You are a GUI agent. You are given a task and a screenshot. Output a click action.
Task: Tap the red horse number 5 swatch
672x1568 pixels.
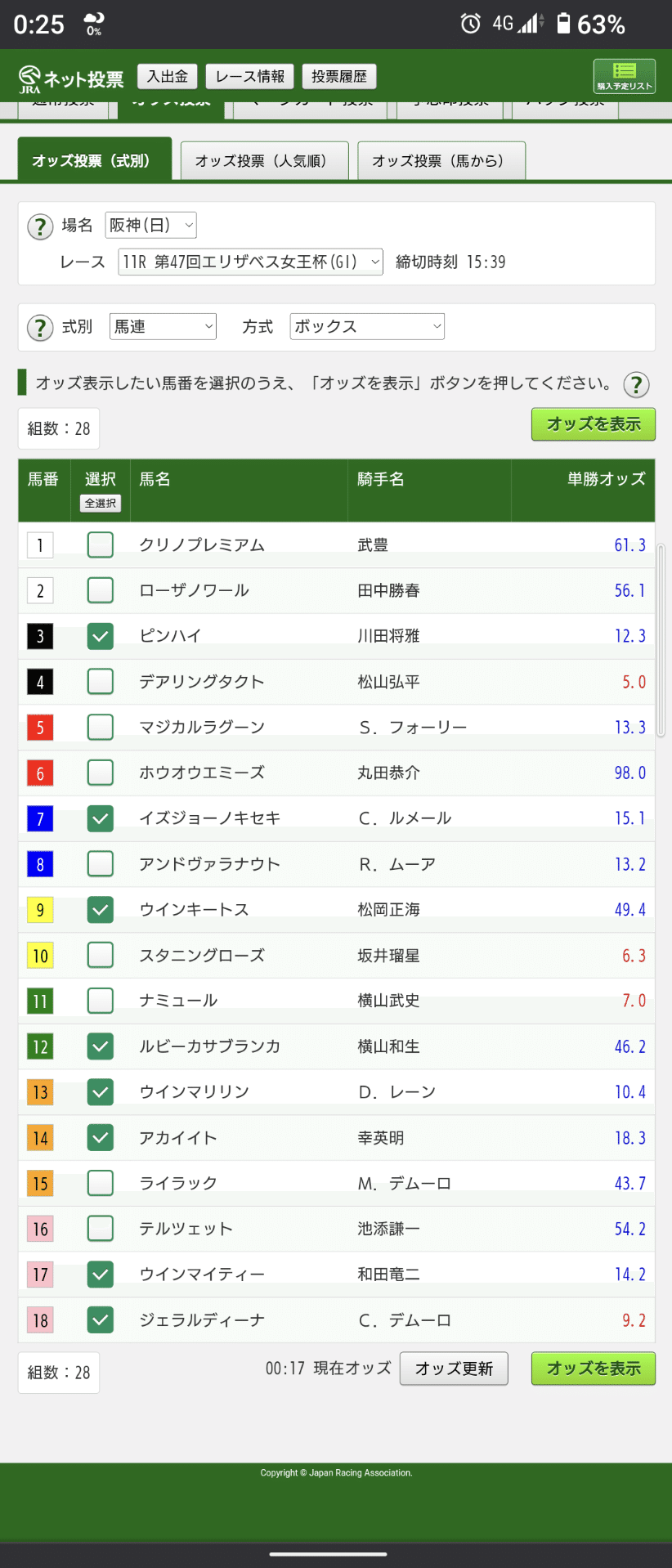click(x=40, y=727)
